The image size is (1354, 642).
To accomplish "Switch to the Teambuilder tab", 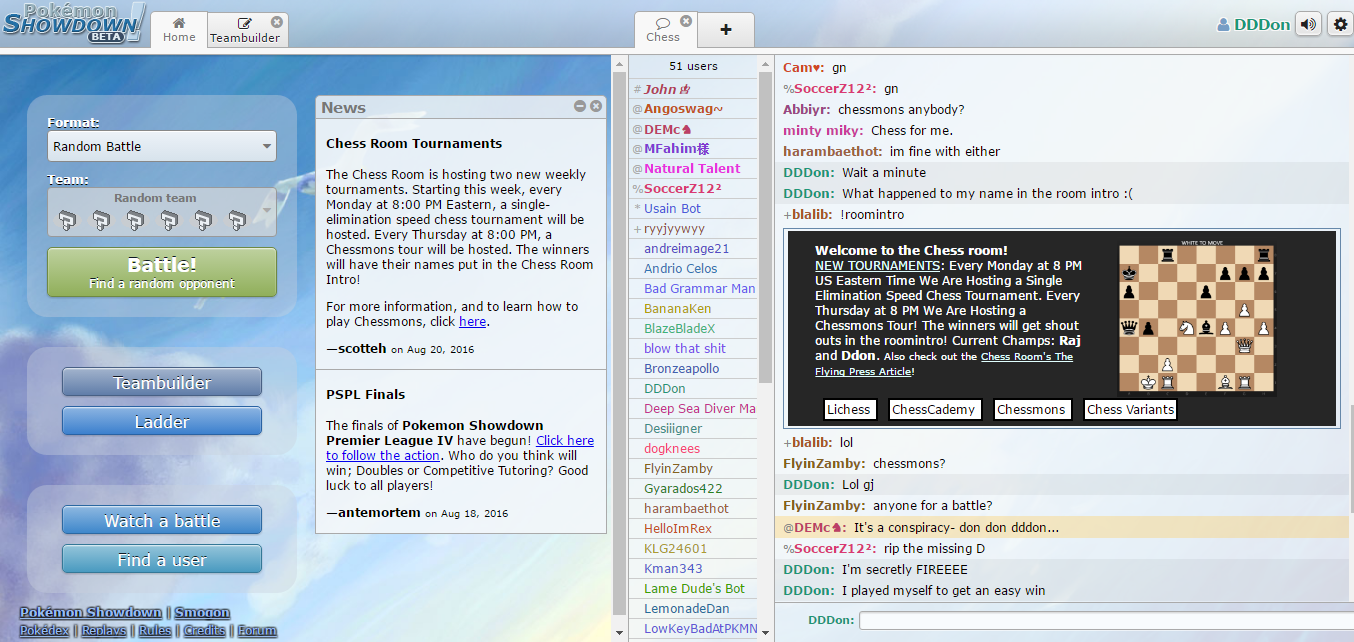I will coord(246,30).
